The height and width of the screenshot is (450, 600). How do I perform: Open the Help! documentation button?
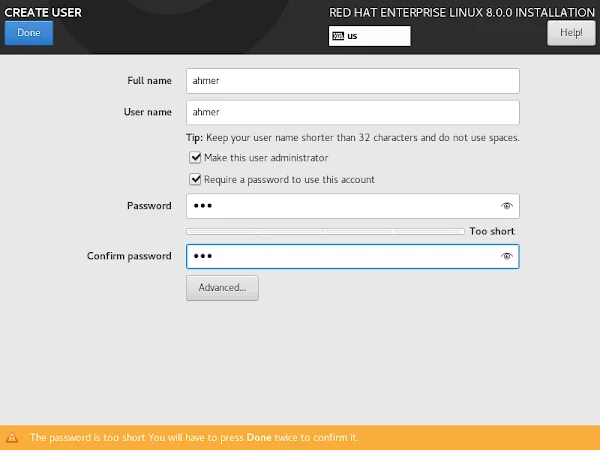571,33
